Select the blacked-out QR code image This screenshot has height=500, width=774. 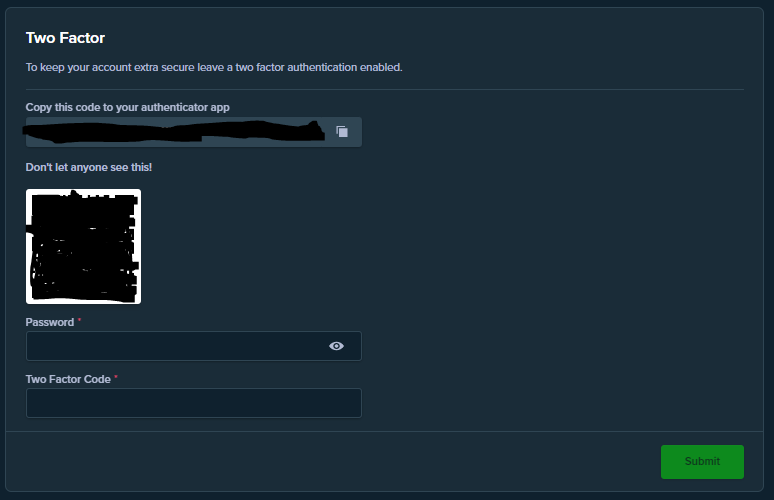[83, 246]
